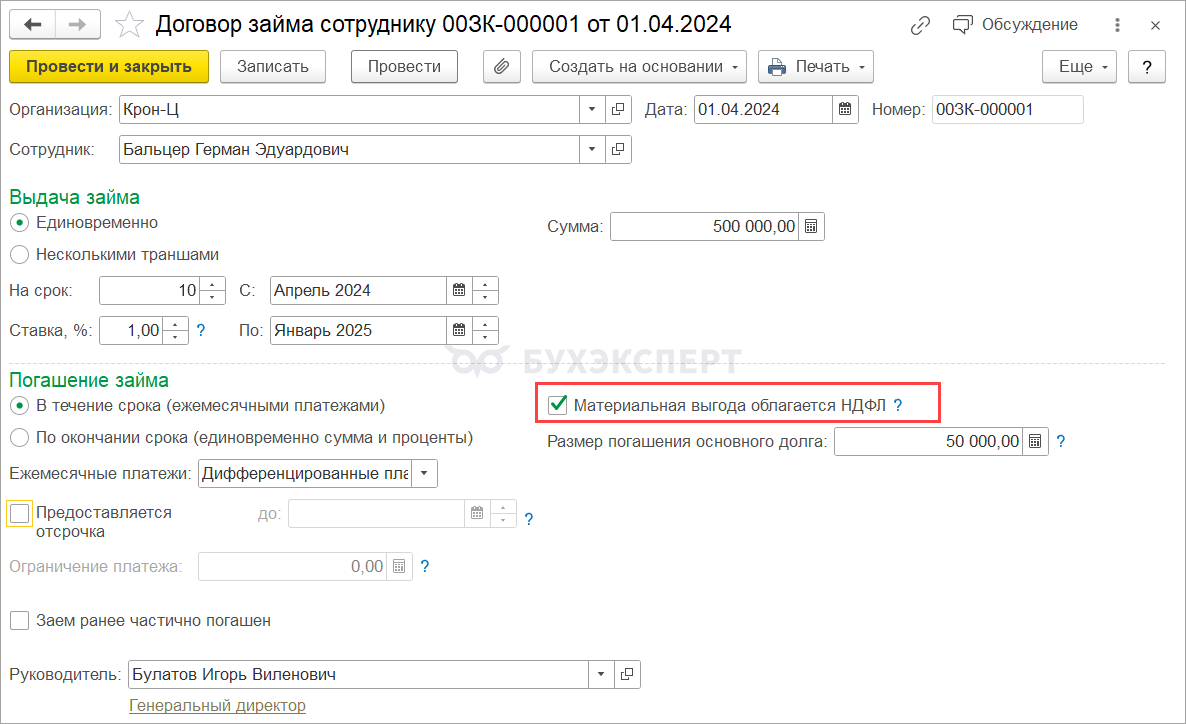Open the Булатов Игорь Виленович card icon
Screen dimensions: 1186x724
[x=627, y=675]
